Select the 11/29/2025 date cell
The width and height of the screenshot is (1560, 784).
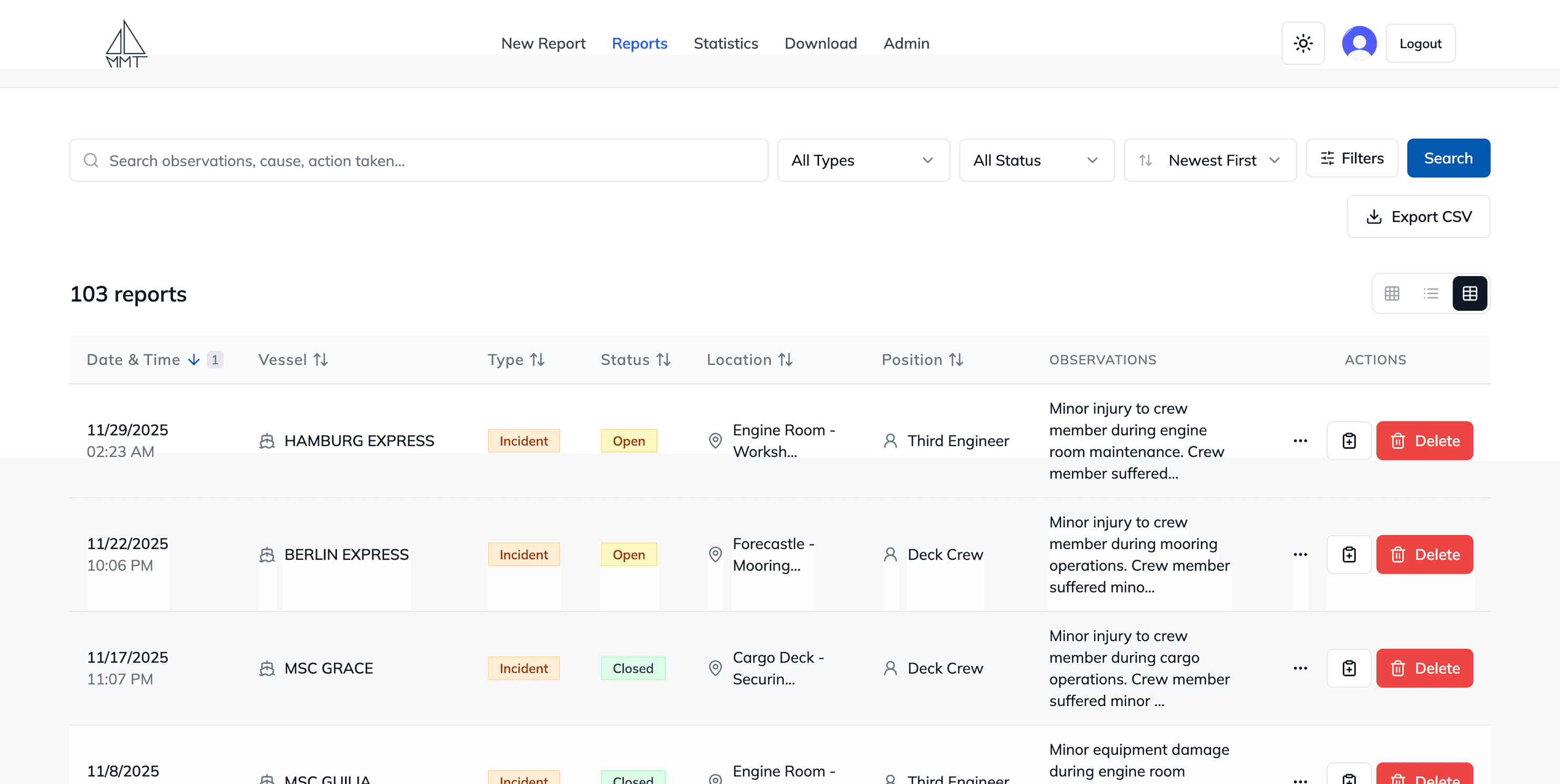[127, 441]
